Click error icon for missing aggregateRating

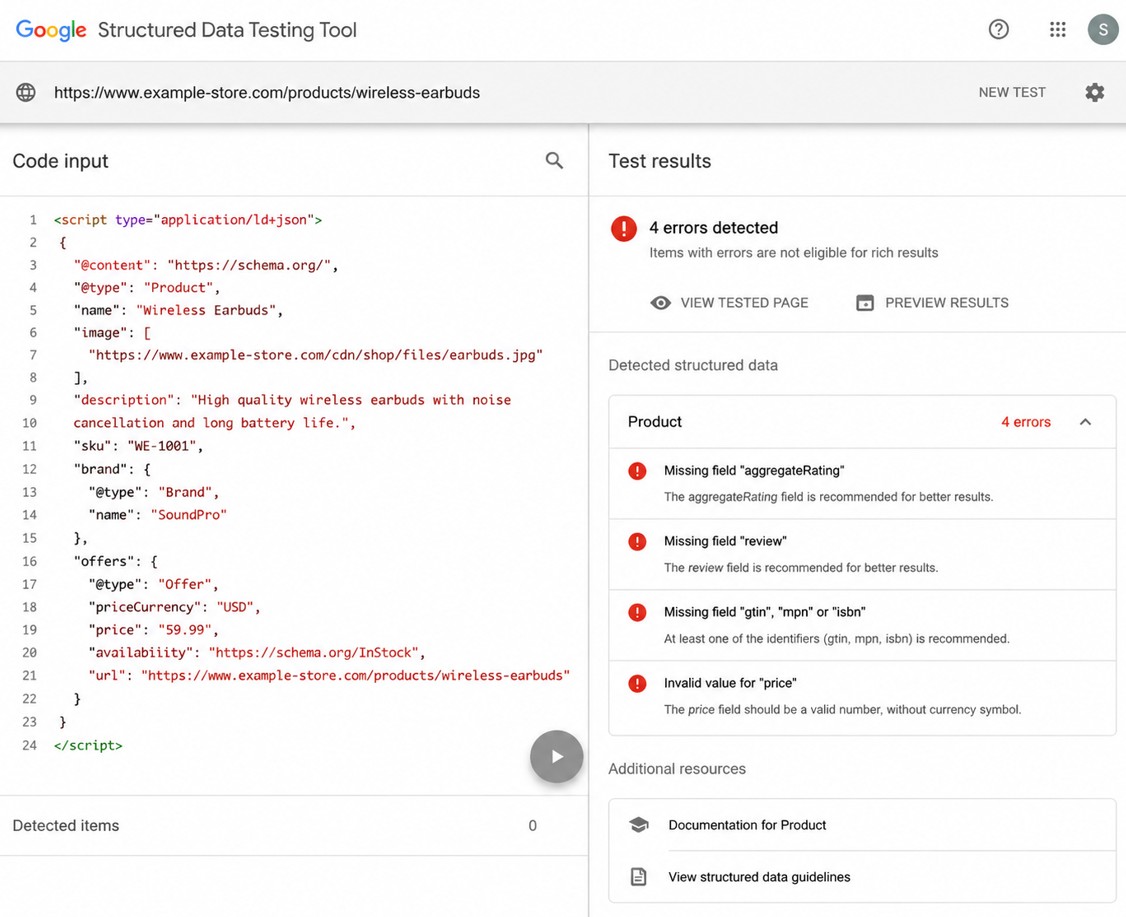pos(637,471)
